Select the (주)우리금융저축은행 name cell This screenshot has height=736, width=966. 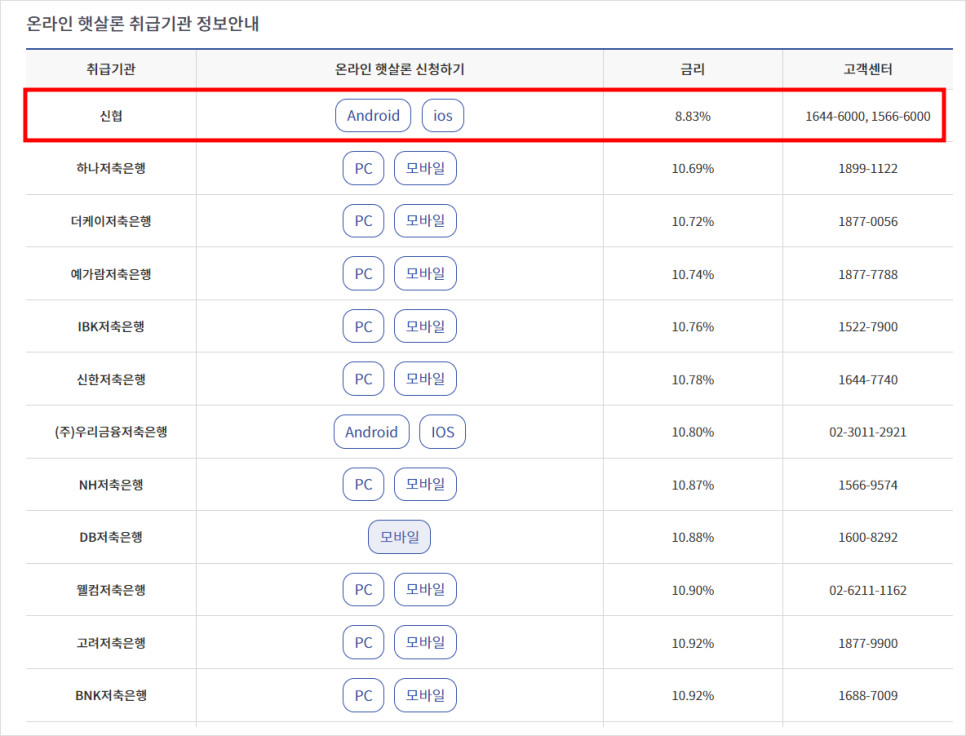pyautogui.click(x=111, y=432)
